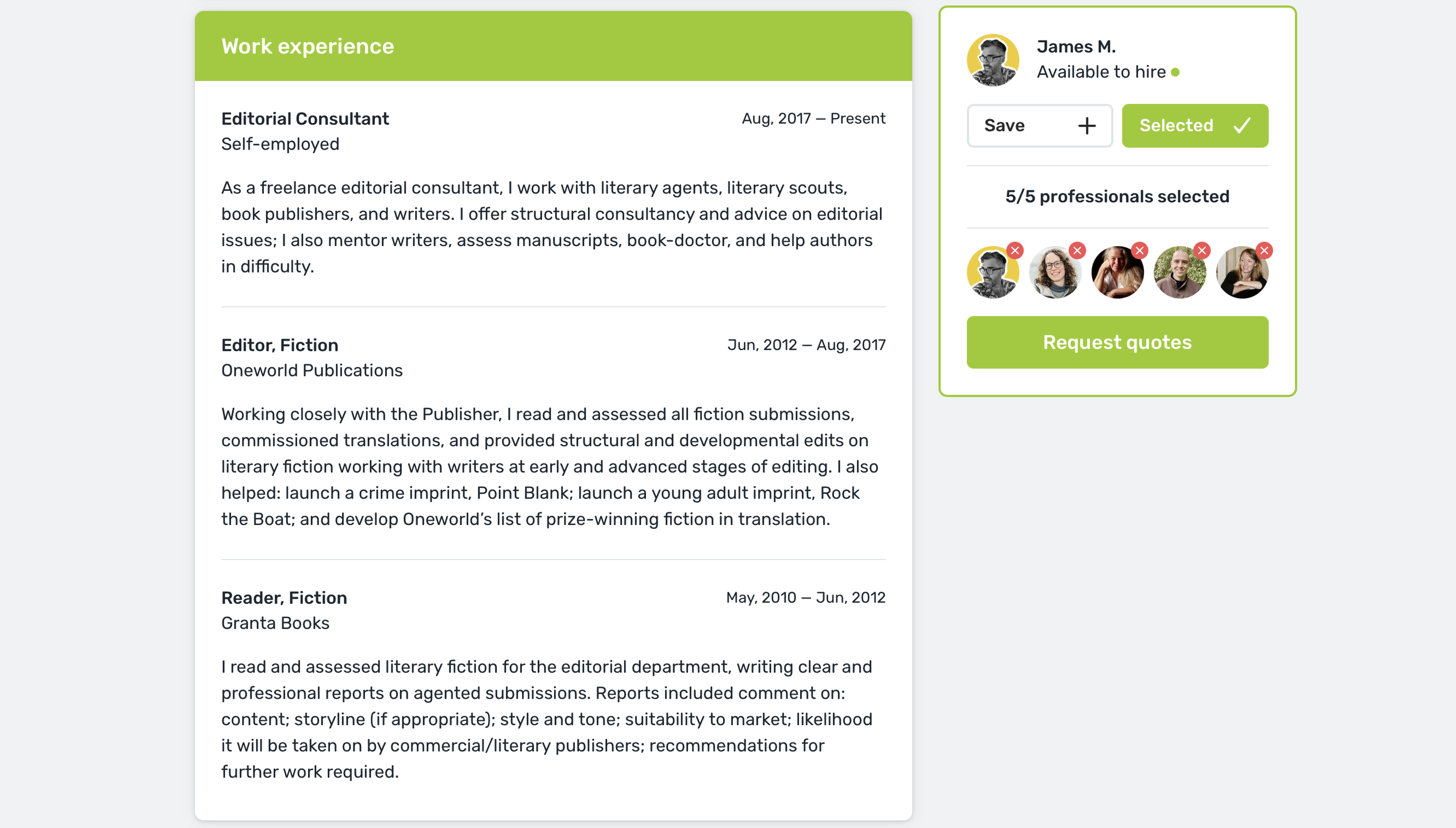The image size is (1456, 828).
Task: Remove the woman with crossed arms from selection
Action: (x=1263, y=251)
